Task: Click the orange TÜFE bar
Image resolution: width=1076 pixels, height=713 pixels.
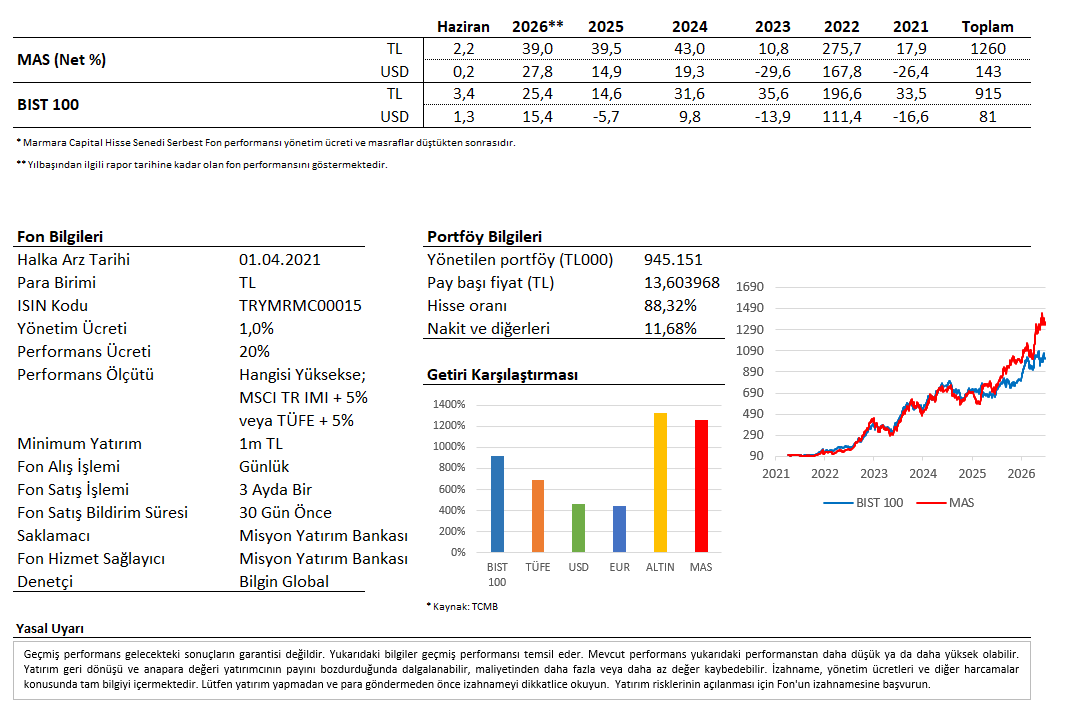Action: pyautogui.click(x=538, y=516)
